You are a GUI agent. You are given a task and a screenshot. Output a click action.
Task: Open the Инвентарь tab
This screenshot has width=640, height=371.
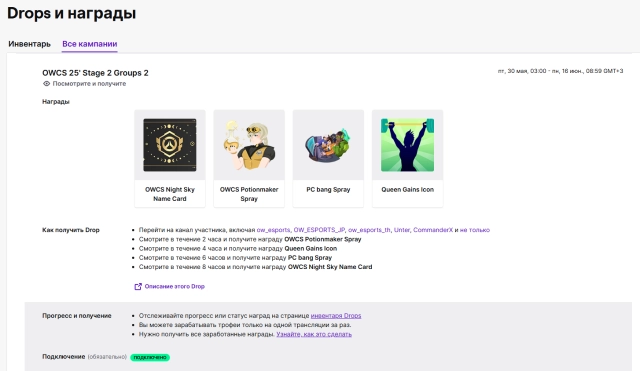click(x=29, y=44)
